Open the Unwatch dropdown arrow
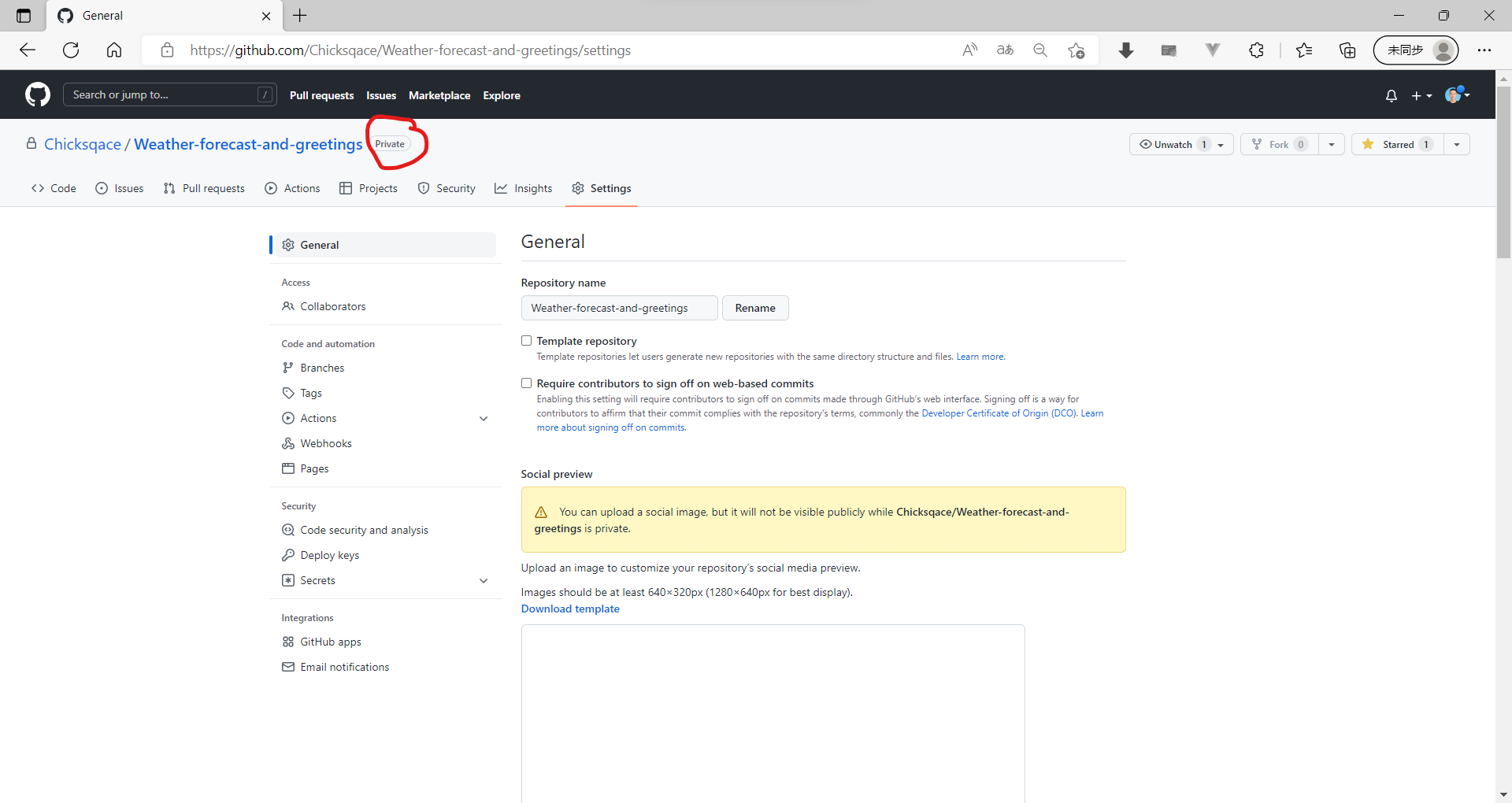 (x=1219, y=144)
